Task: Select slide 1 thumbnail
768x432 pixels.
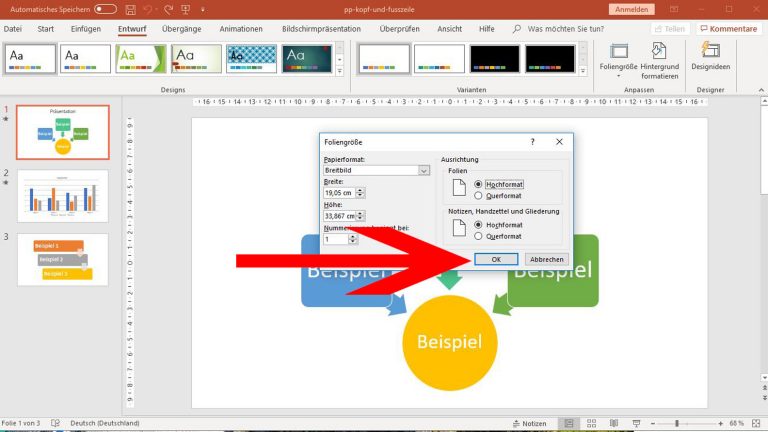Action: [x=63, y=132]
